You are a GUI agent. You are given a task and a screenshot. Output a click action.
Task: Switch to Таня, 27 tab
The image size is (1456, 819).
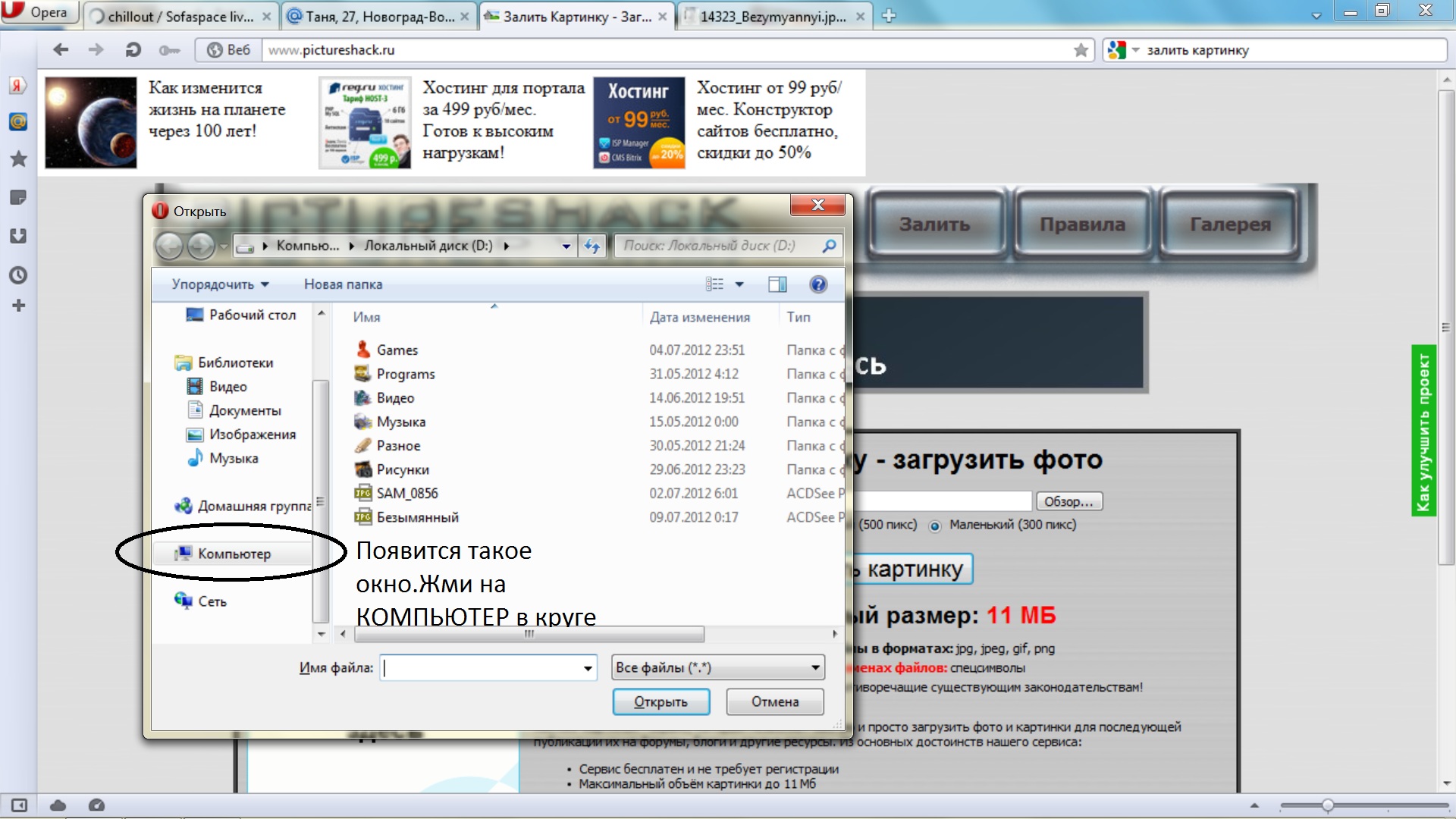(379, 17)
